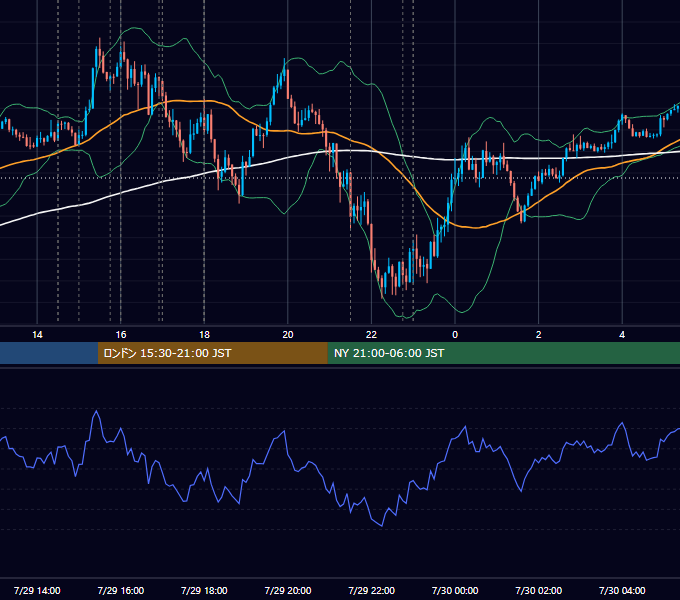This screenshot has width=680, height=600.
Task: Click the hour label 2 on chart axis
Action: point(539,335)
